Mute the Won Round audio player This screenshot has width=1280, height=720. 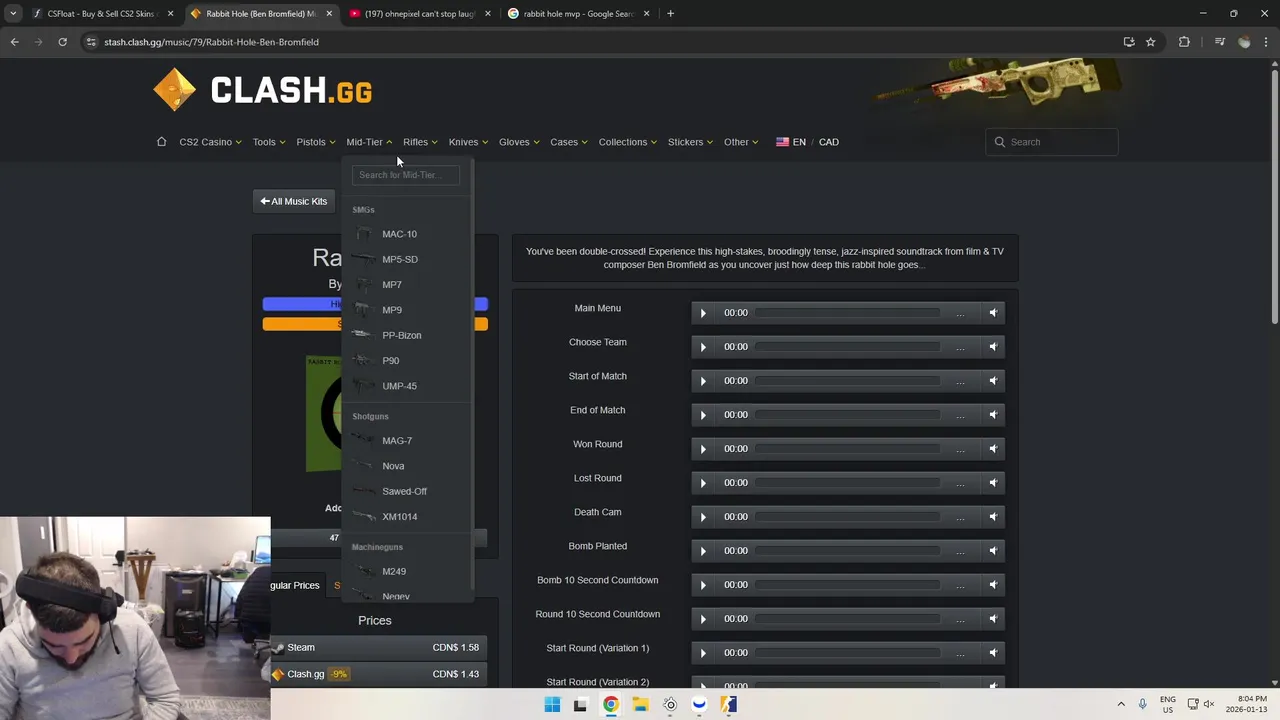pos(993,449)
